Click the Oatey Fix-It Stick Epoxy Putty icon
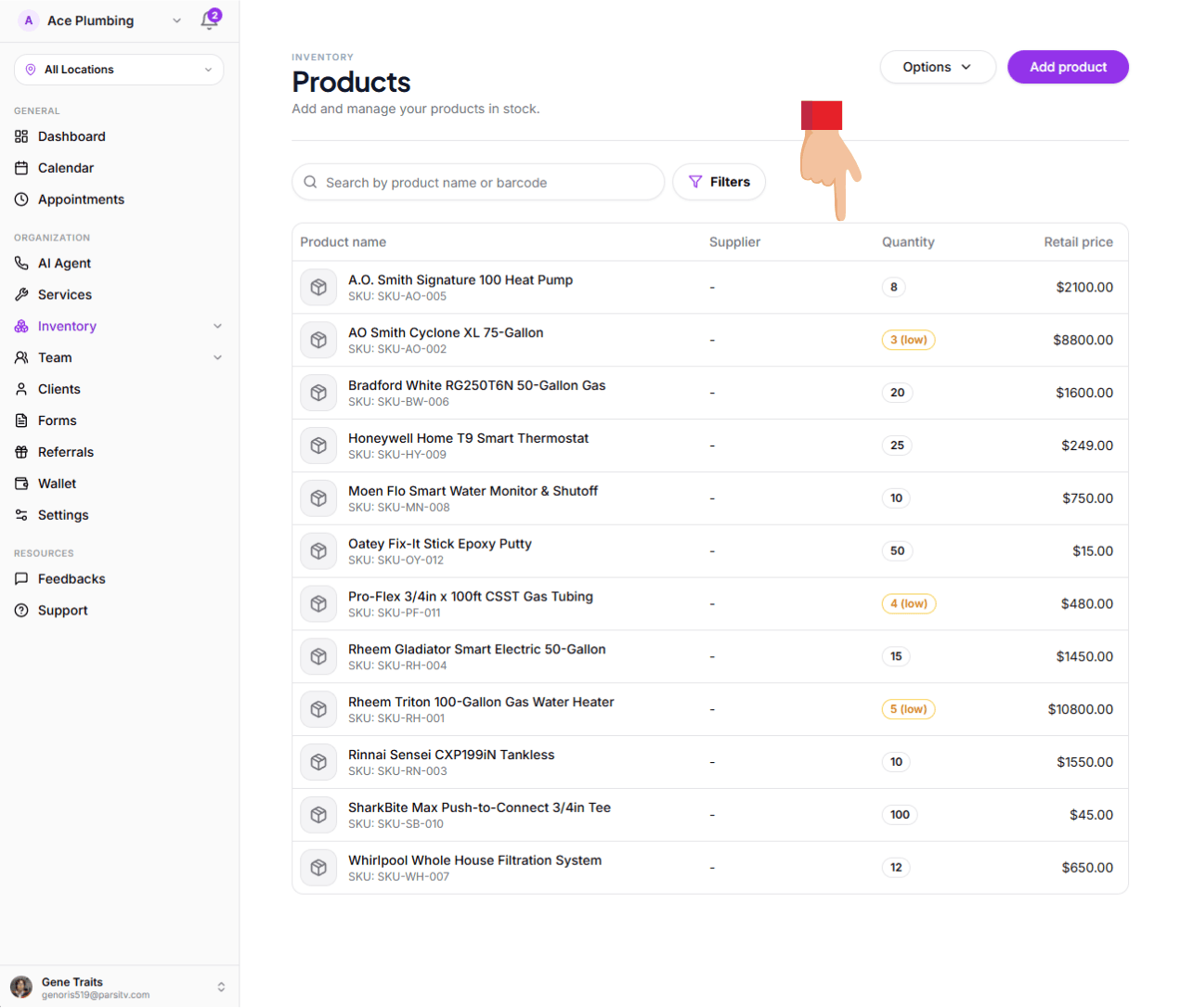 click(318, 551)
